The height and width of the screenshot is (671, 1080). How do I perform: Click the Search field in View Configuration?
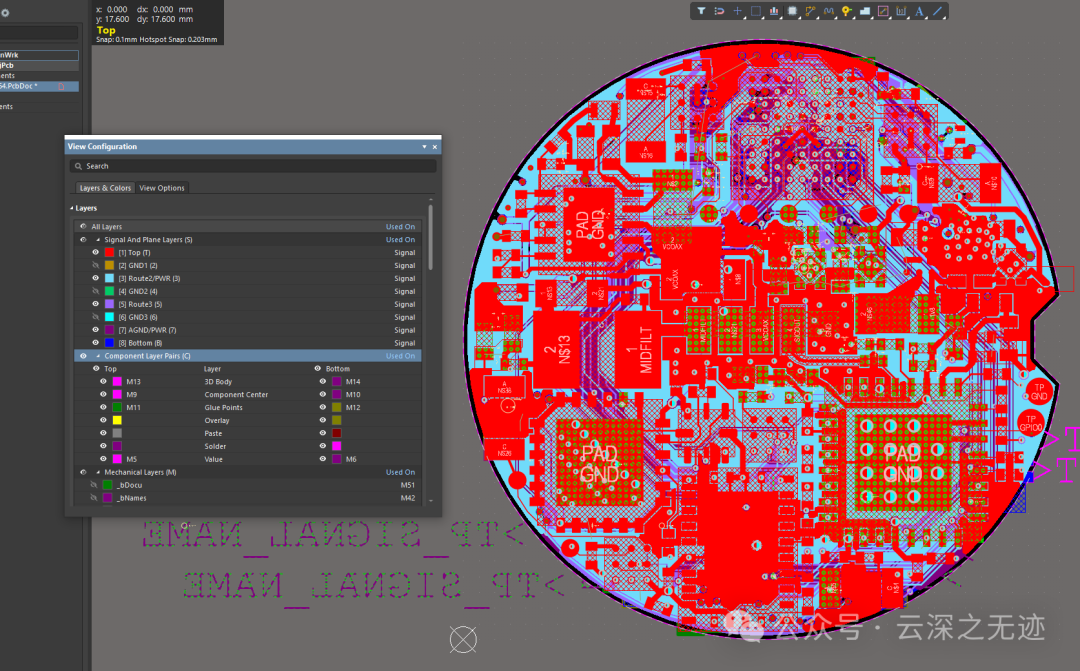point(253,166)
